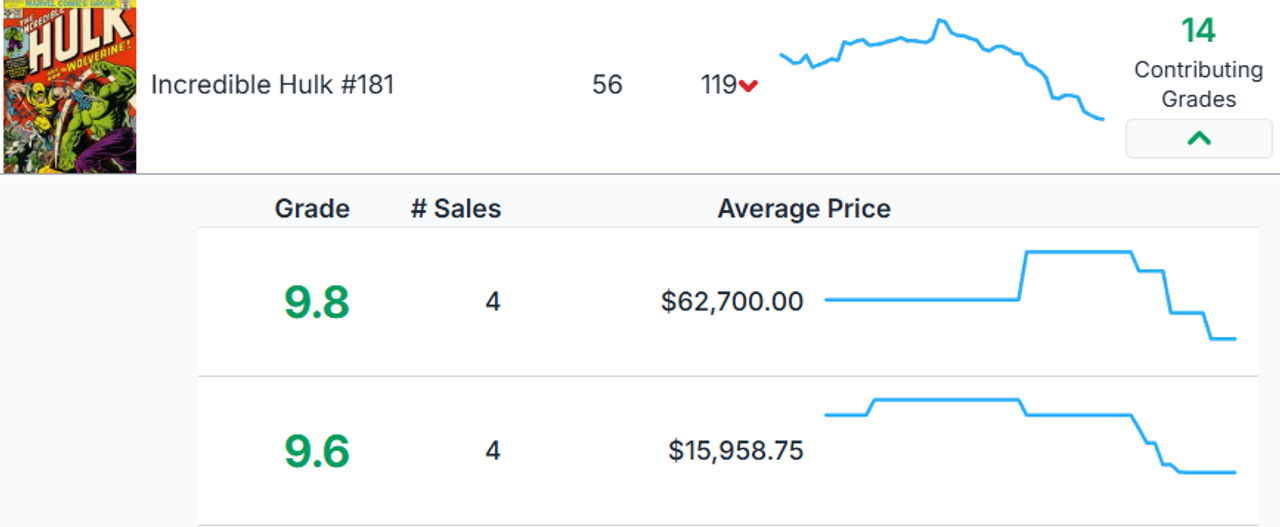Open the 9.6 grade price trend chart
This screenshot has width=1280, height=527.
(x=1030, y=435)
